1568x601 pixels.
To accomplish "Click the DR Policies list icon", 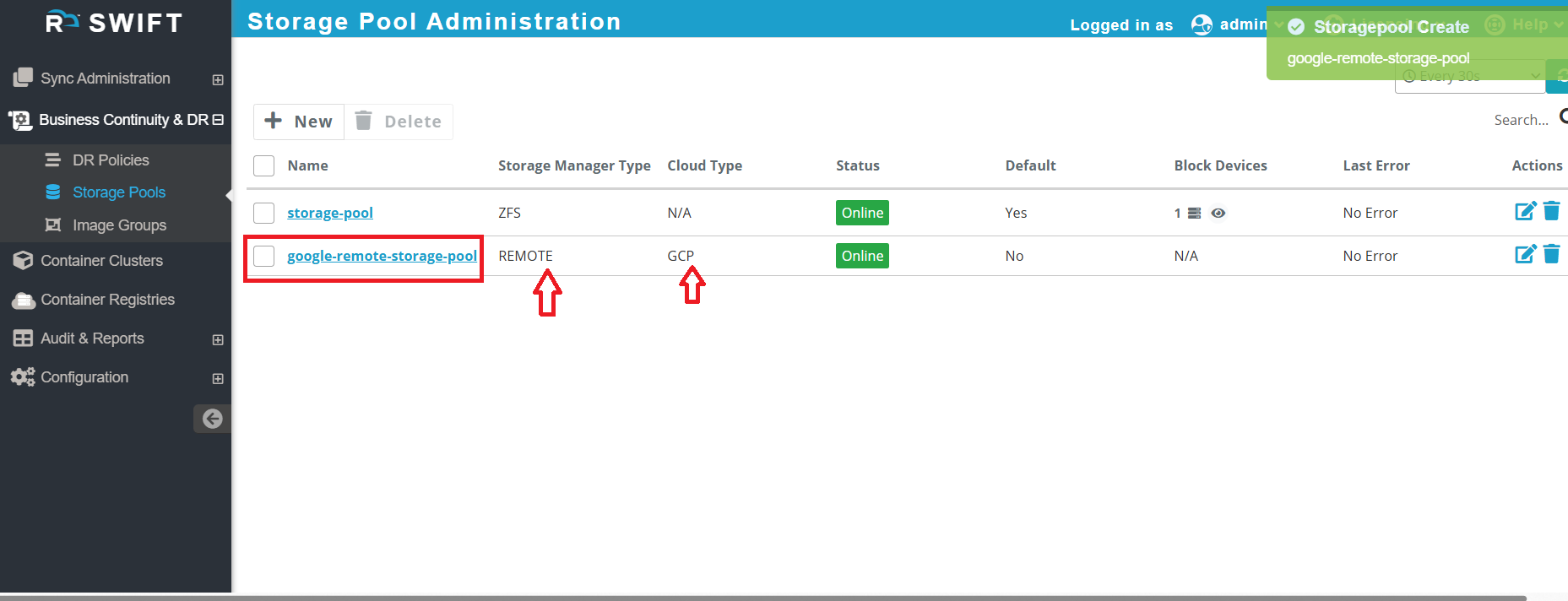I will (52, 160).
